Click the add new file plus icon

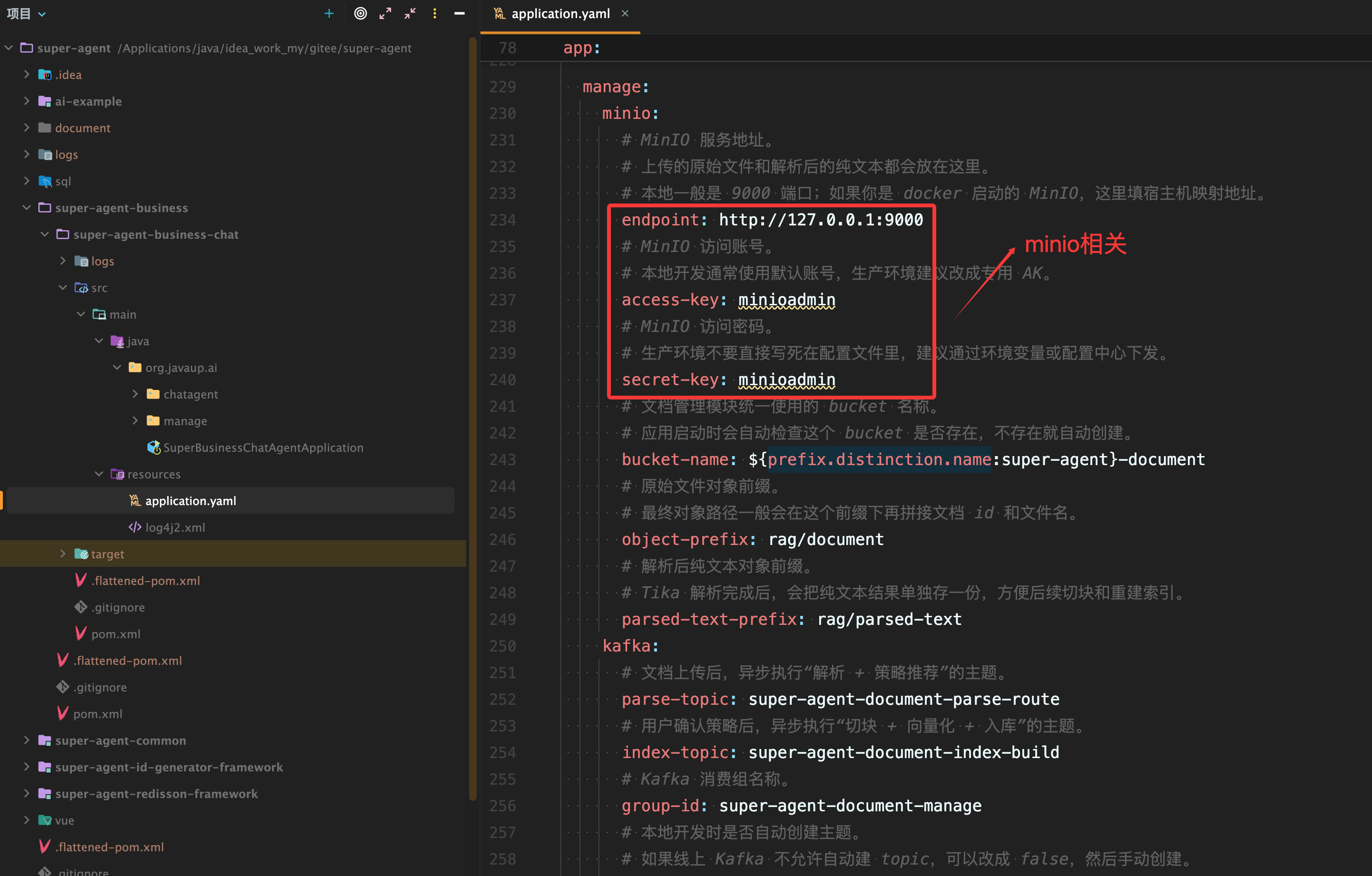(329, 14)
